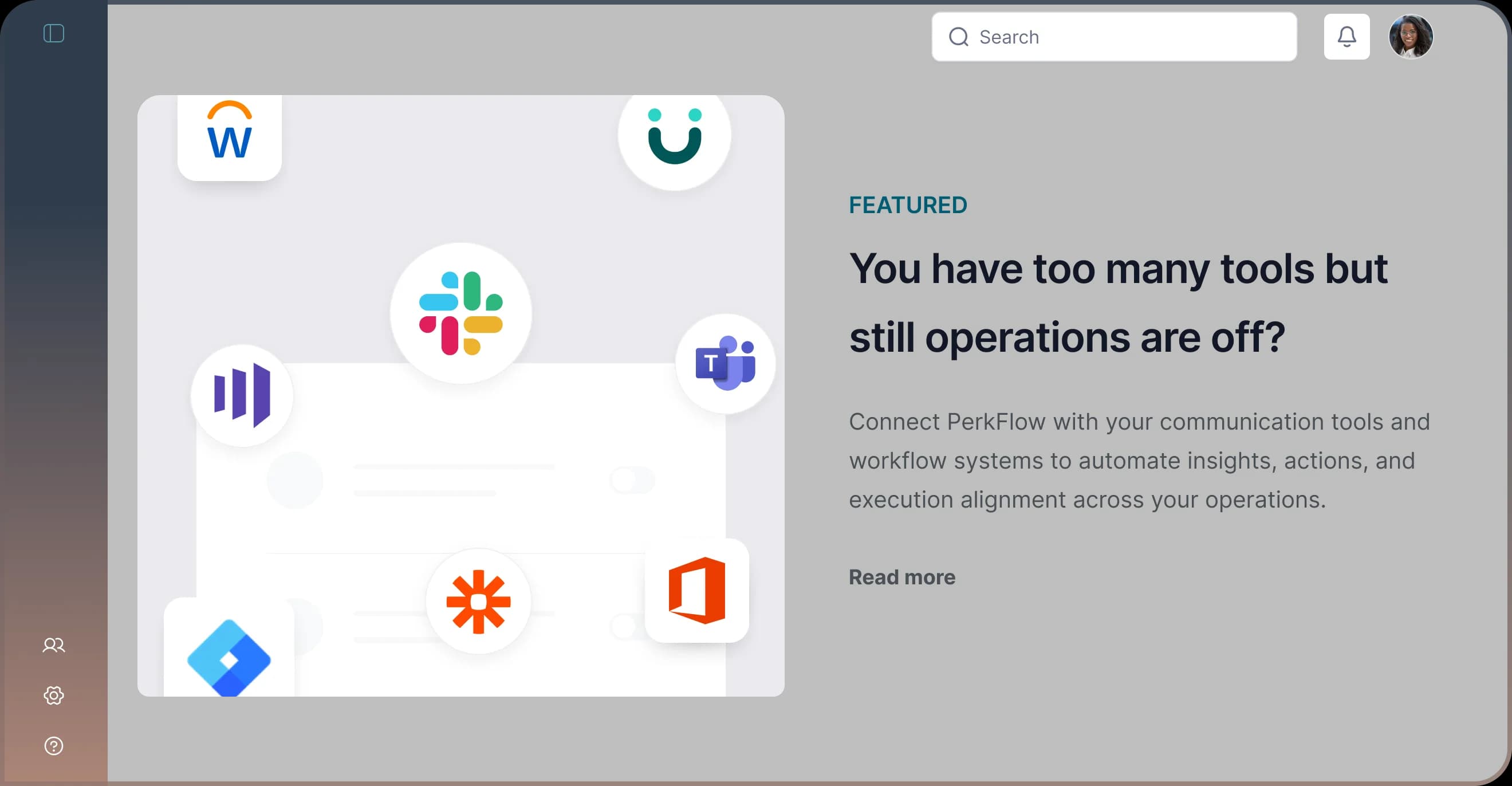Click the Microsoft Office icon
The image size is (1512, 786).
click(698, 589)
